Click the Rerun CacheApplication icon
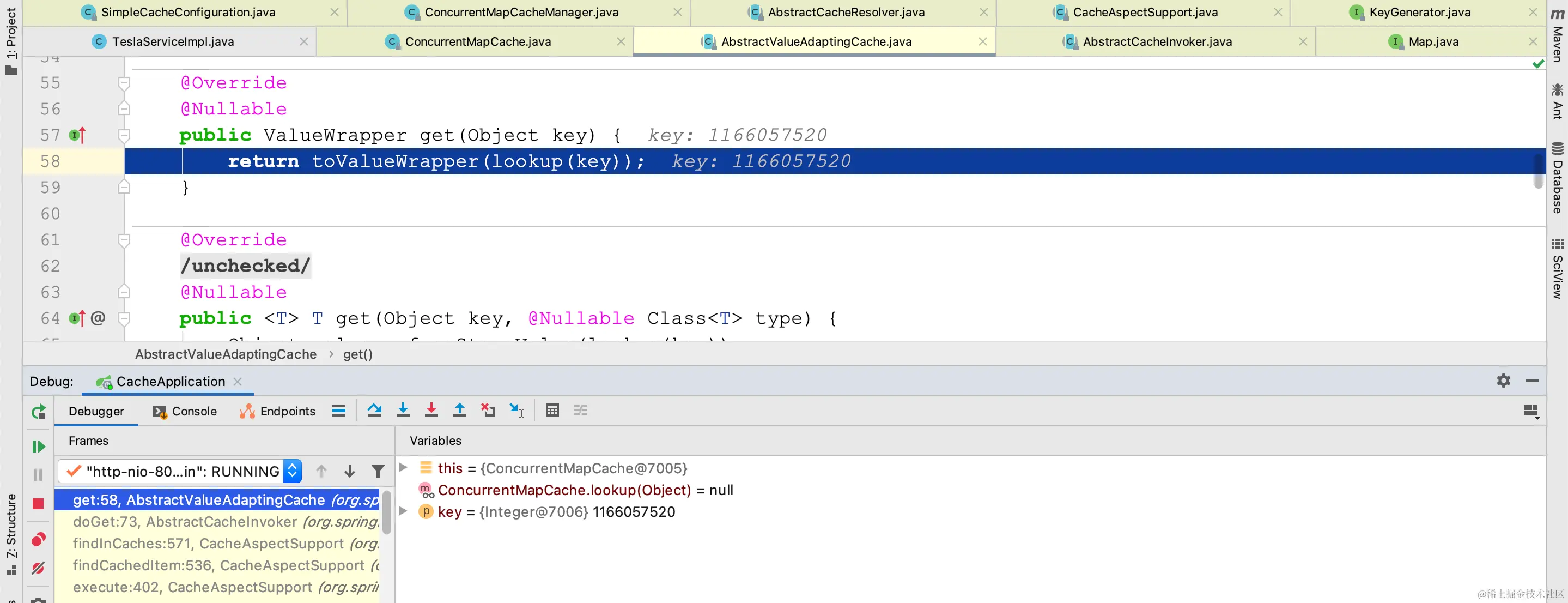 [x=38, y=412]
